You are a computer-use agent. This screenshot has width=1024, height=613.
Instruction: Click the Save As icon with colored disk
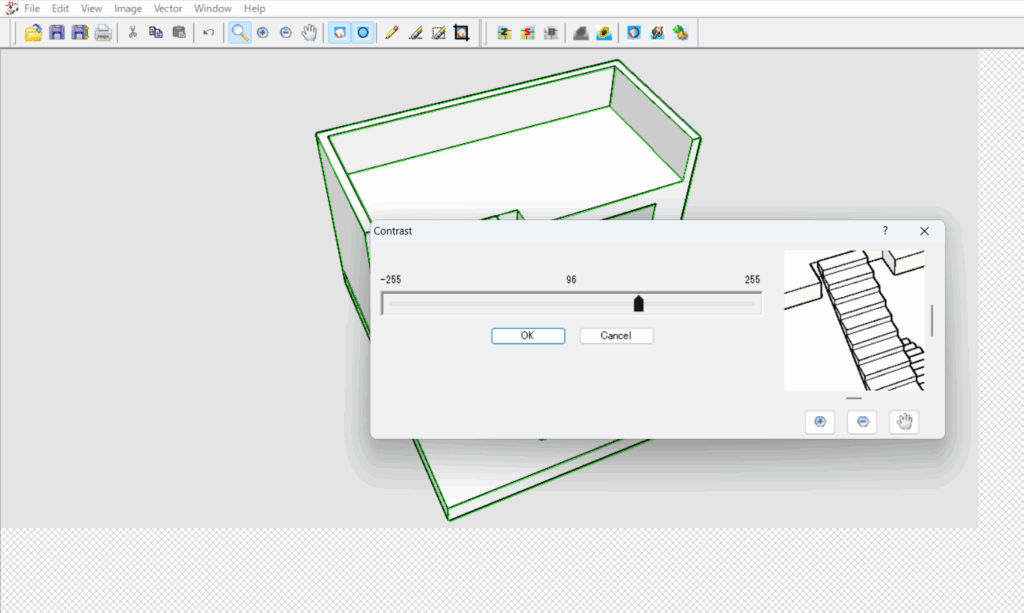point(80,33)
